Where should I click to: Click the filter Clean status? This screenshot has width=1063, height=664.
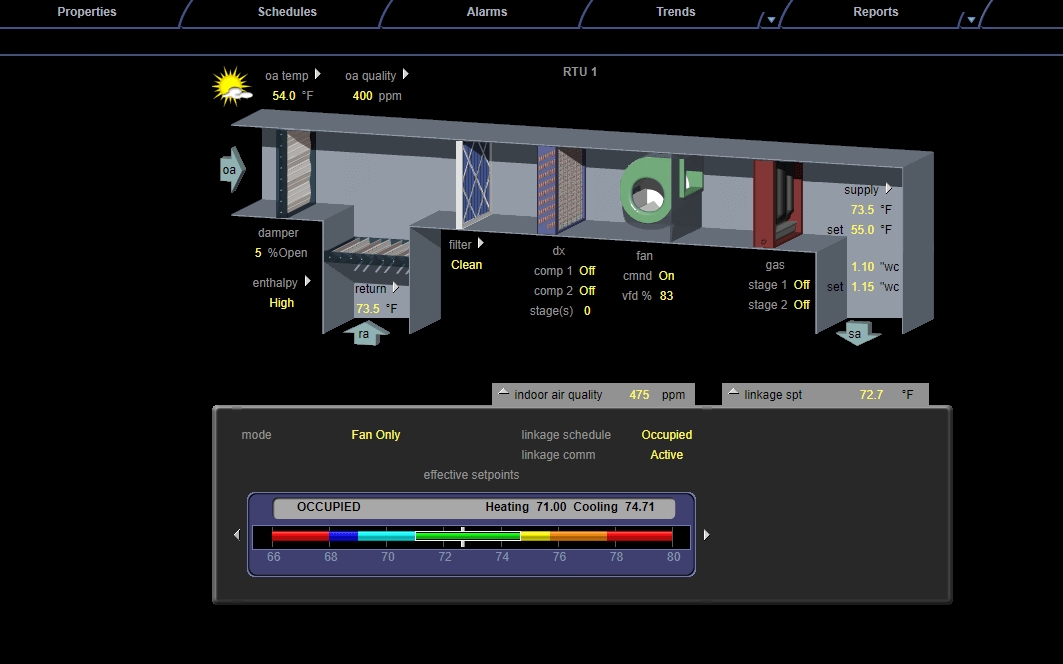tap(466, 265)
